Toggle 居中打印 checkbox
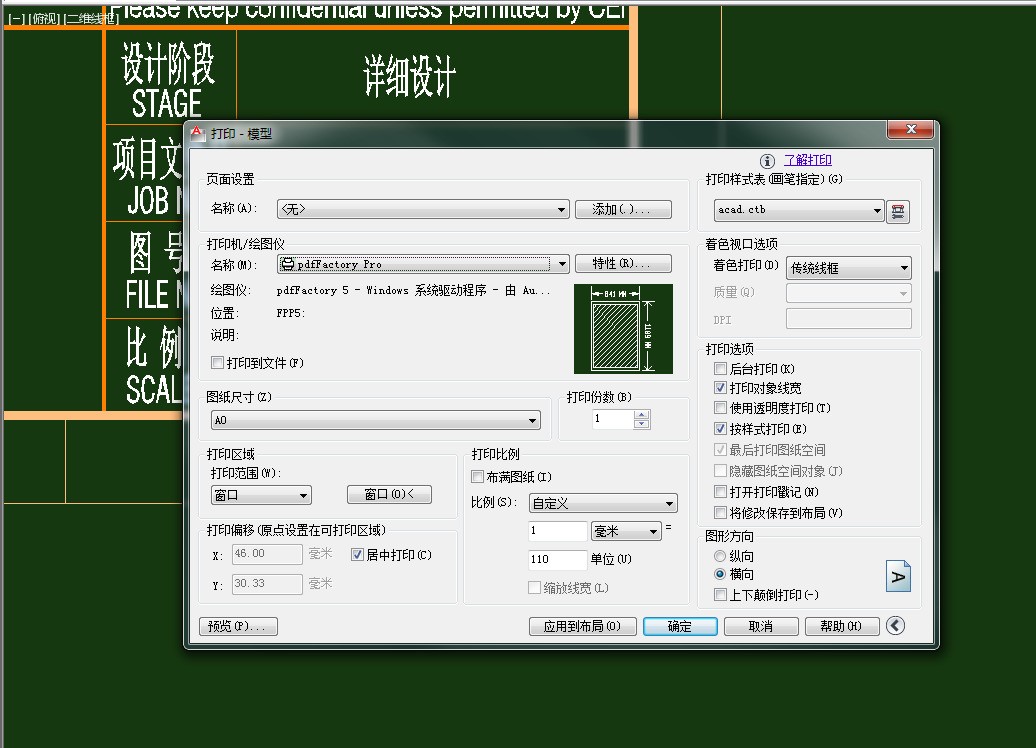 (357, 555)
